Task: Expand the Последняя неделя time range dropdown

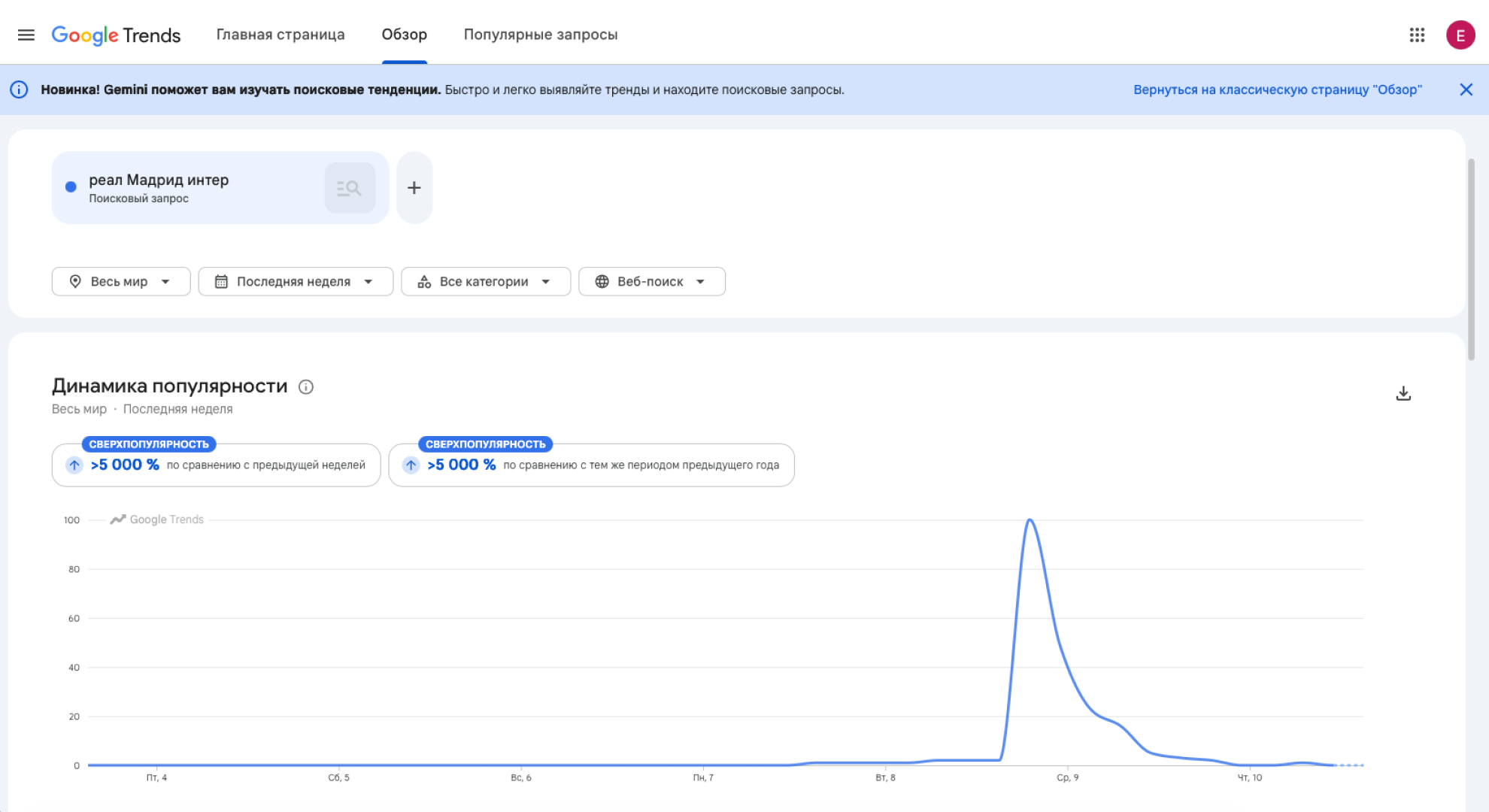Action: 296,281
